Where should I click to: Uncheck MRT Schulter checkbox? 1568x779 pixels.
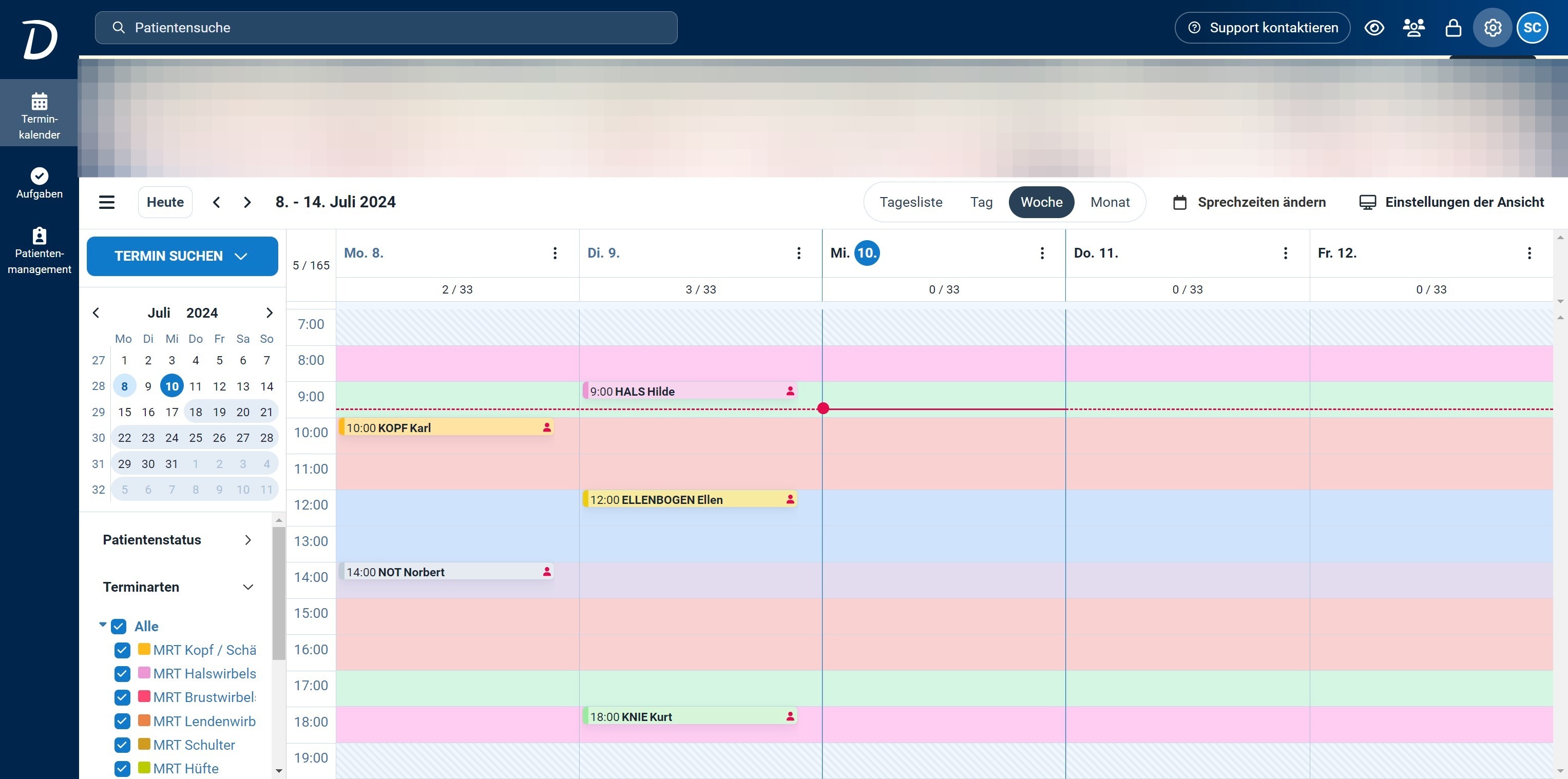click(122, 745)
